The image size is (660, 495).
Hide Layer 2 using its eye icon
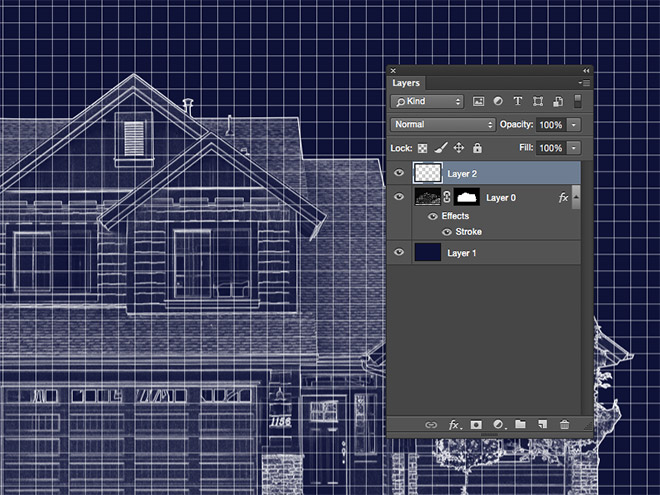pos(399,173)
